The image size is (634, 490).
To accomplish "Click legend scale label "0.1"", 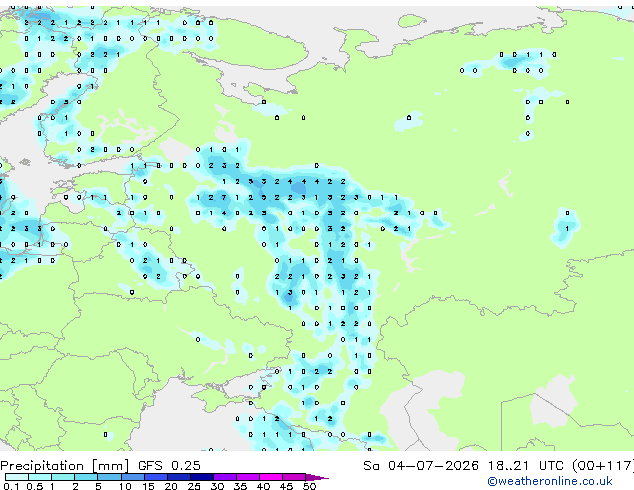I will [x=11, y=486].
